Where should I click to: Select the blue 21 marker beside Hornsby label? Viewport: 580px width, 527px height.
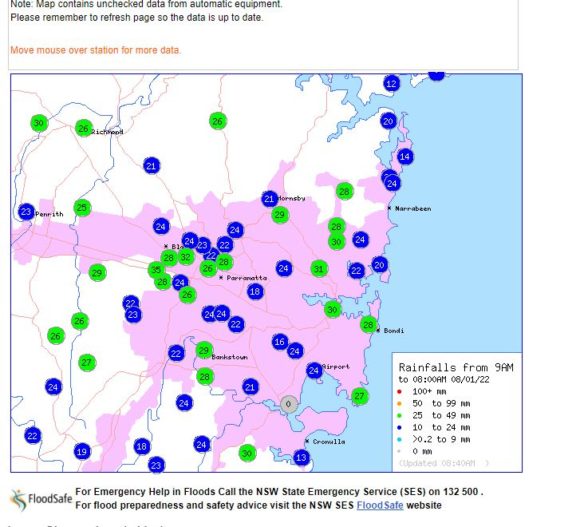(270, 199)
